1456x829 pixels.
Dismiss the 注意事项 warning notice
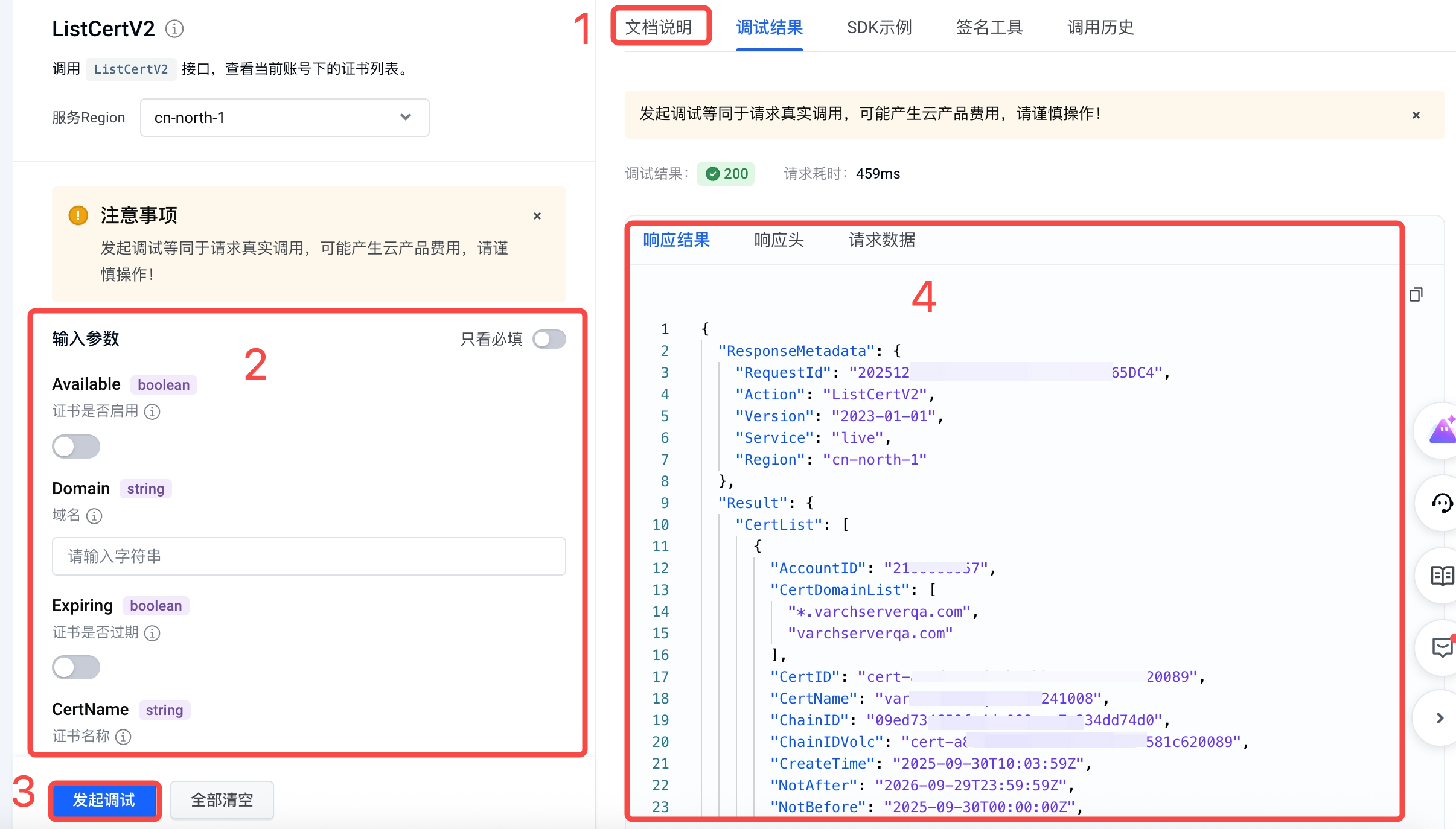tap(537, 216)
